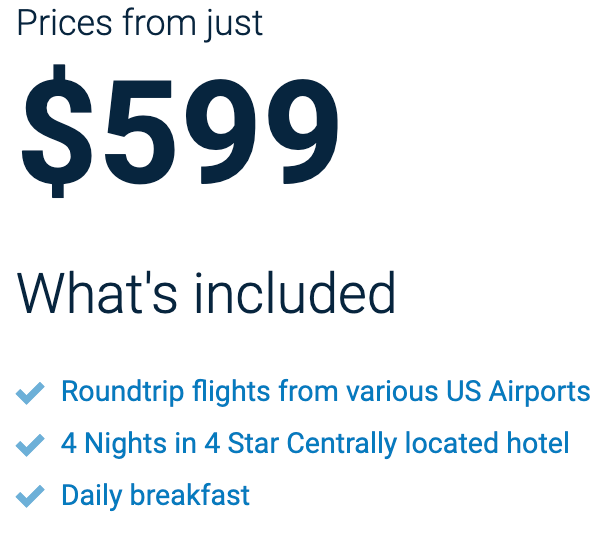Open the Roundtrip flights from various US Airports link
Image resolution: width=604 pixels, height=544 pixels.
tap(325, 392)
